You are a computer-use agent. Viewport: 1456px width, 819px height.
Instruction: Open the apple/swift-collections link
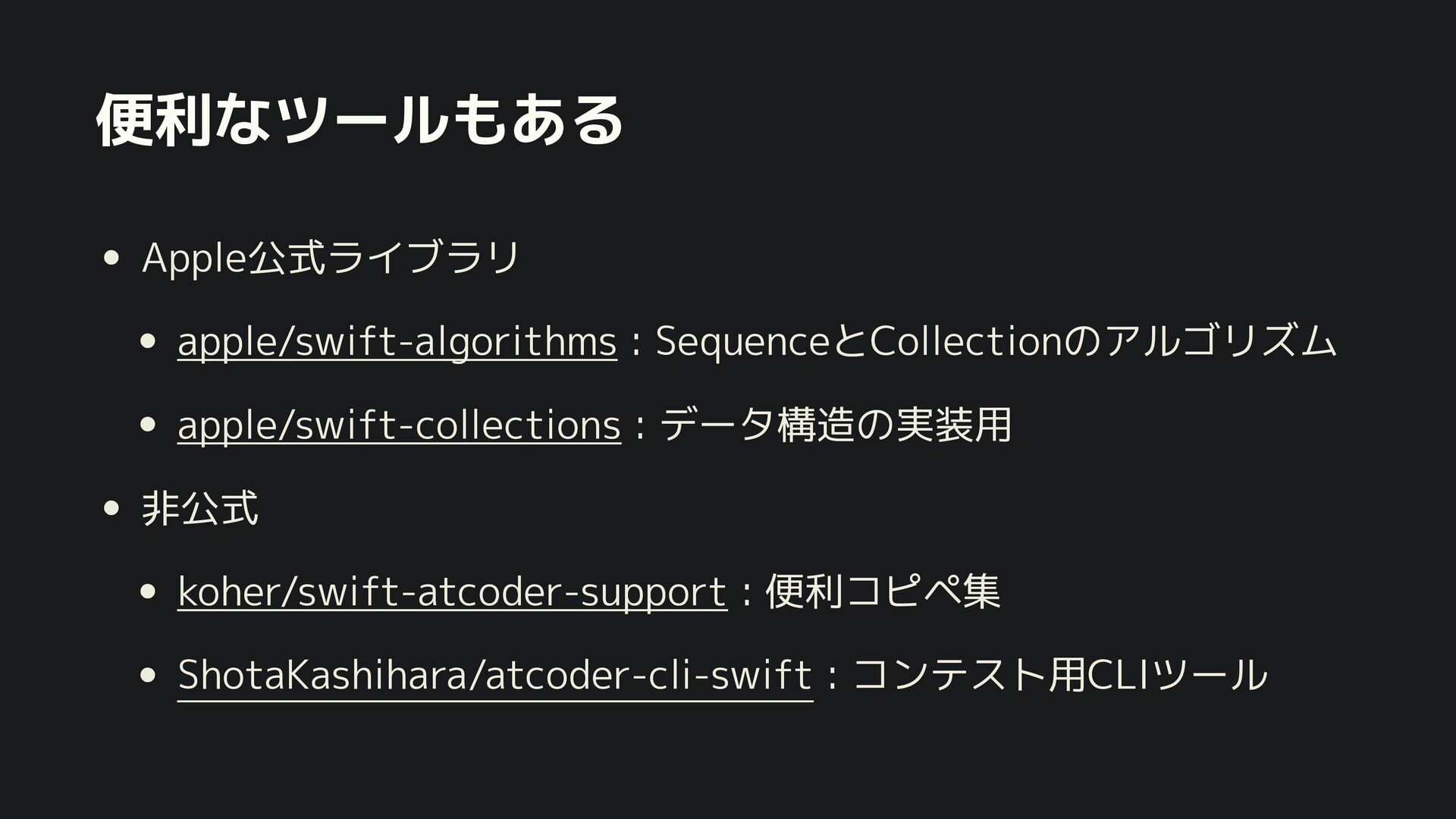pos(399,425)
